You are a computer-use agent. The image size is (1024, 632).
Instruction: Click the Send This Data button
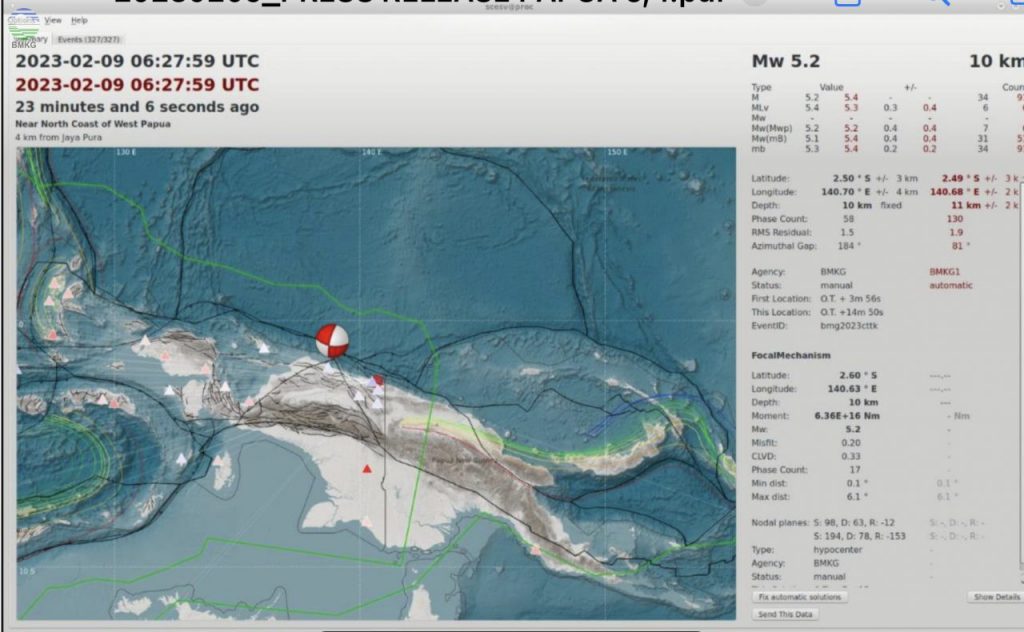785,614
